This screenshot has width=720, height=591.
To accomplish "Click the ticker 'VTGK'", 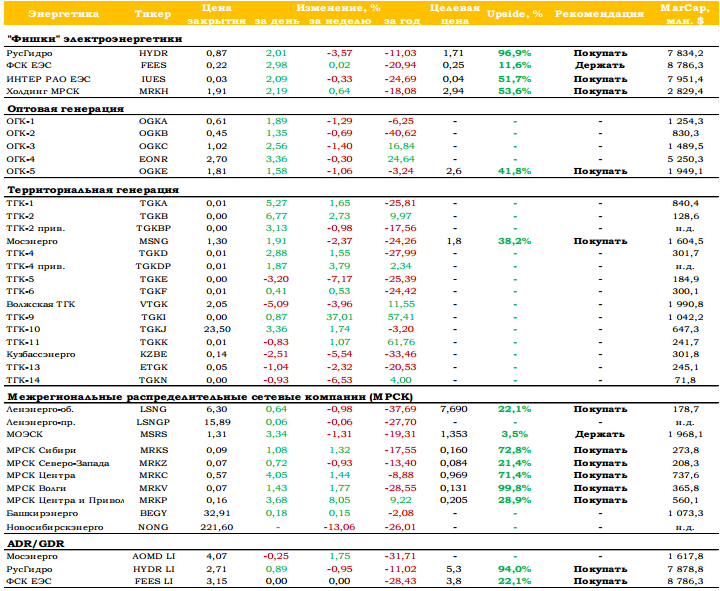I will [x=153, y=304].
